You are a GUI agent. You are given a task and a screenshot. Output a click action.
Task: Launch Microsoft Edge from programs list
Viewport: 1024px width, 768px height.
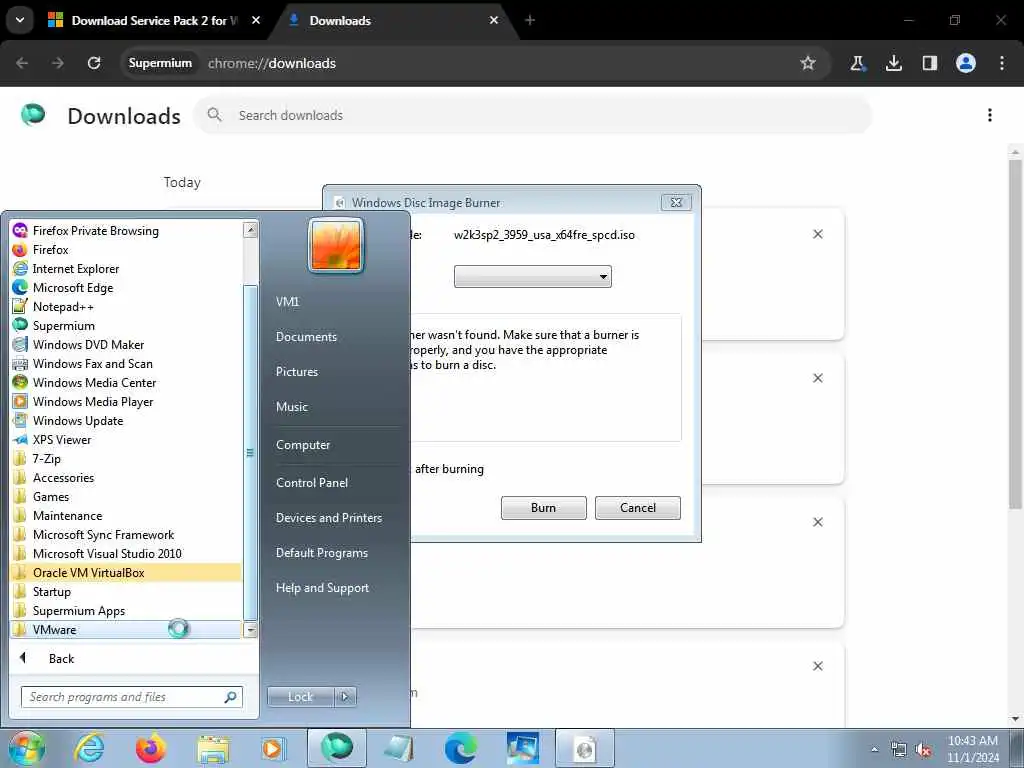pos(125,287)
